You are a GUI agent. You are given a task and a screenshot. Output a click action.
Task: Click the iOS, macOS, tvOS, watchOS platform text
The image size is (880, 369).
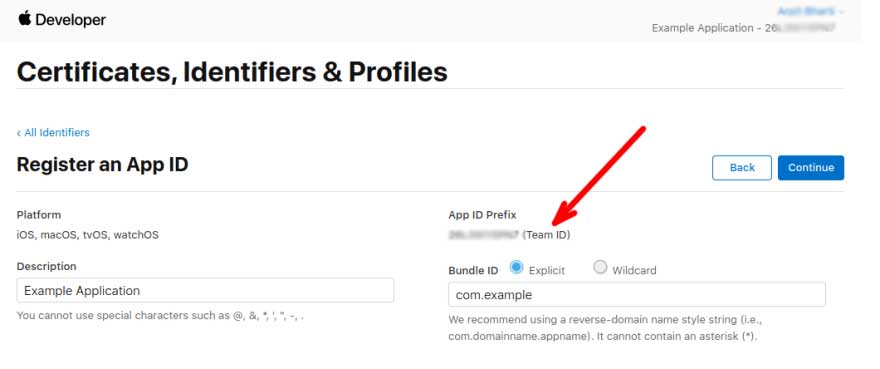[x=88, y=235]
